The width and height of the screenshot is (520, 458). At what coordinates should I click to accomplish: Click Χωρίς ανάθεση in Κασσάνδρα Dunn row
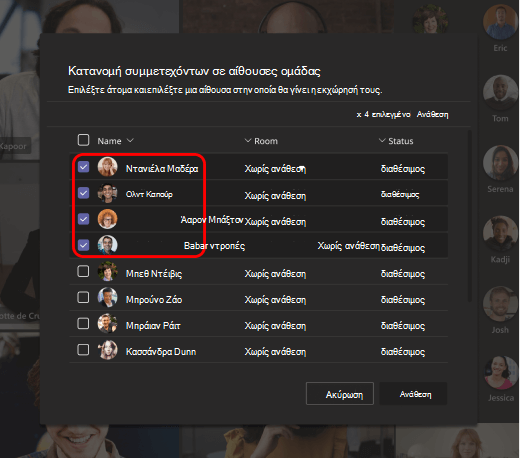tap(275, 352)
